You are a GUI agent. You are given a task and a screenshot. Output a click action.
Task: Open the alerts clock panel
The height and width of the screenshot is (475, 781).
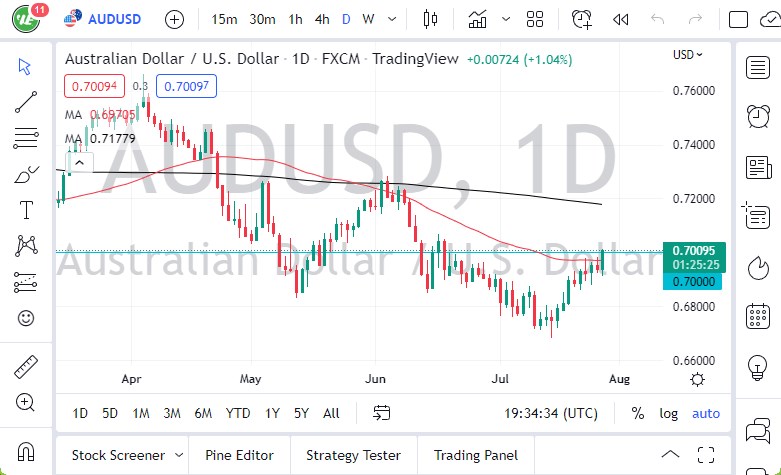(758, 117)
